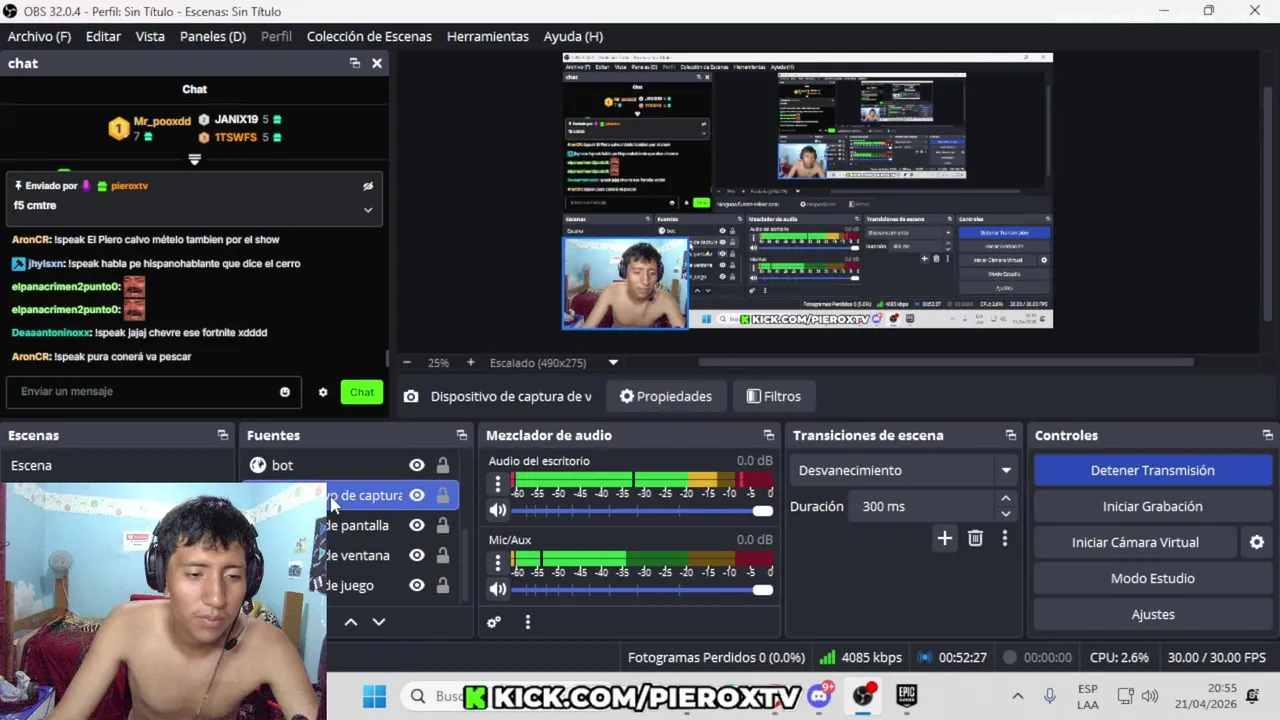The image size is (1280, 720).
Task: Increase transition duration stepper up
Action: (1006, 499)
